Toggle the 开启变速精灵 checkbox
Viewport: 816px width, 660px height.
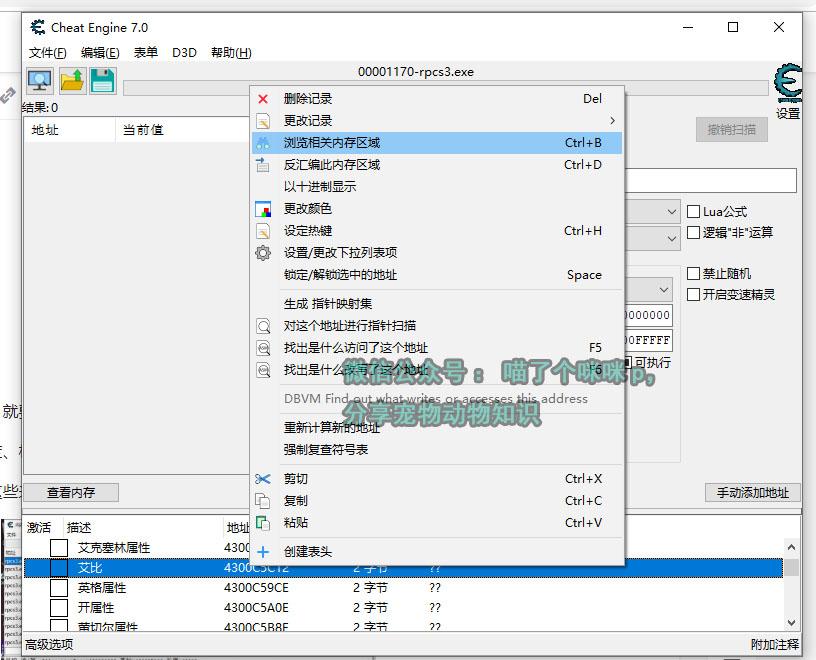tap(693, 295)
